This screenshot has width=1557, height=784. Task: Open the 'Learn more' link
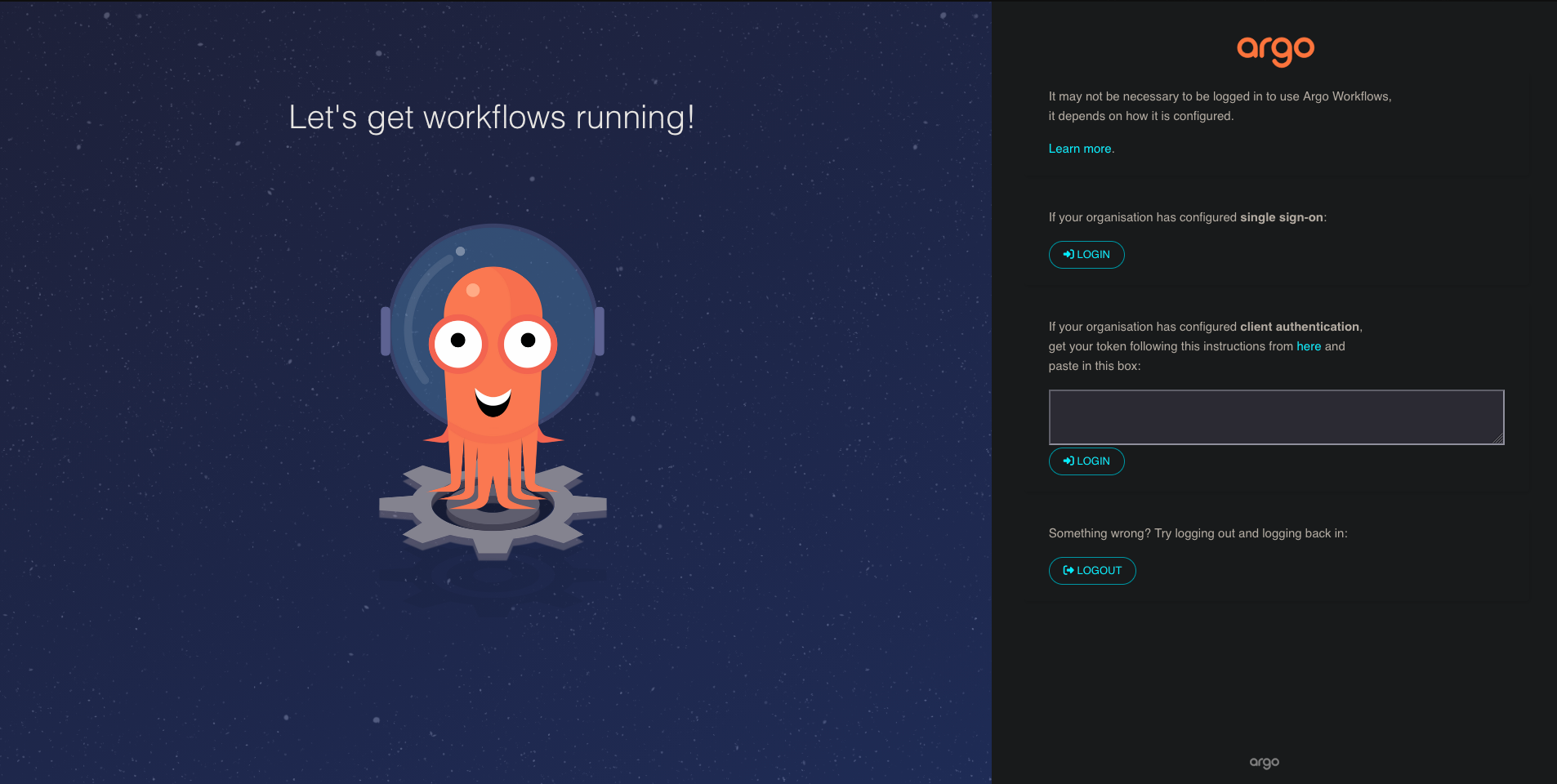pyautogui.click(x=1080, y=149)
